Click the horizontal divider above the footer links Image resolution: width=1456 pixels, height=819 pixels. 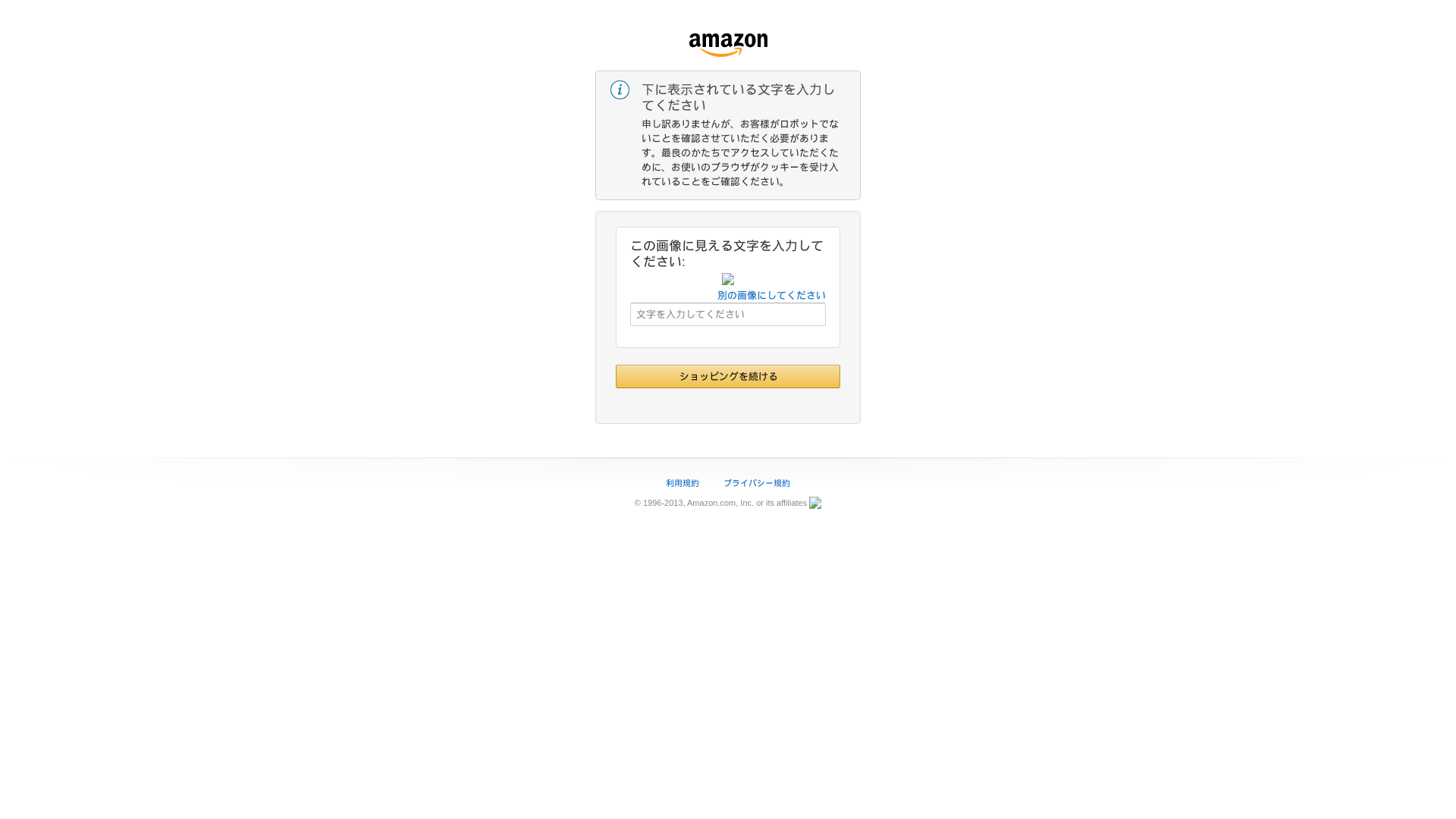click(x=728, y=458)
